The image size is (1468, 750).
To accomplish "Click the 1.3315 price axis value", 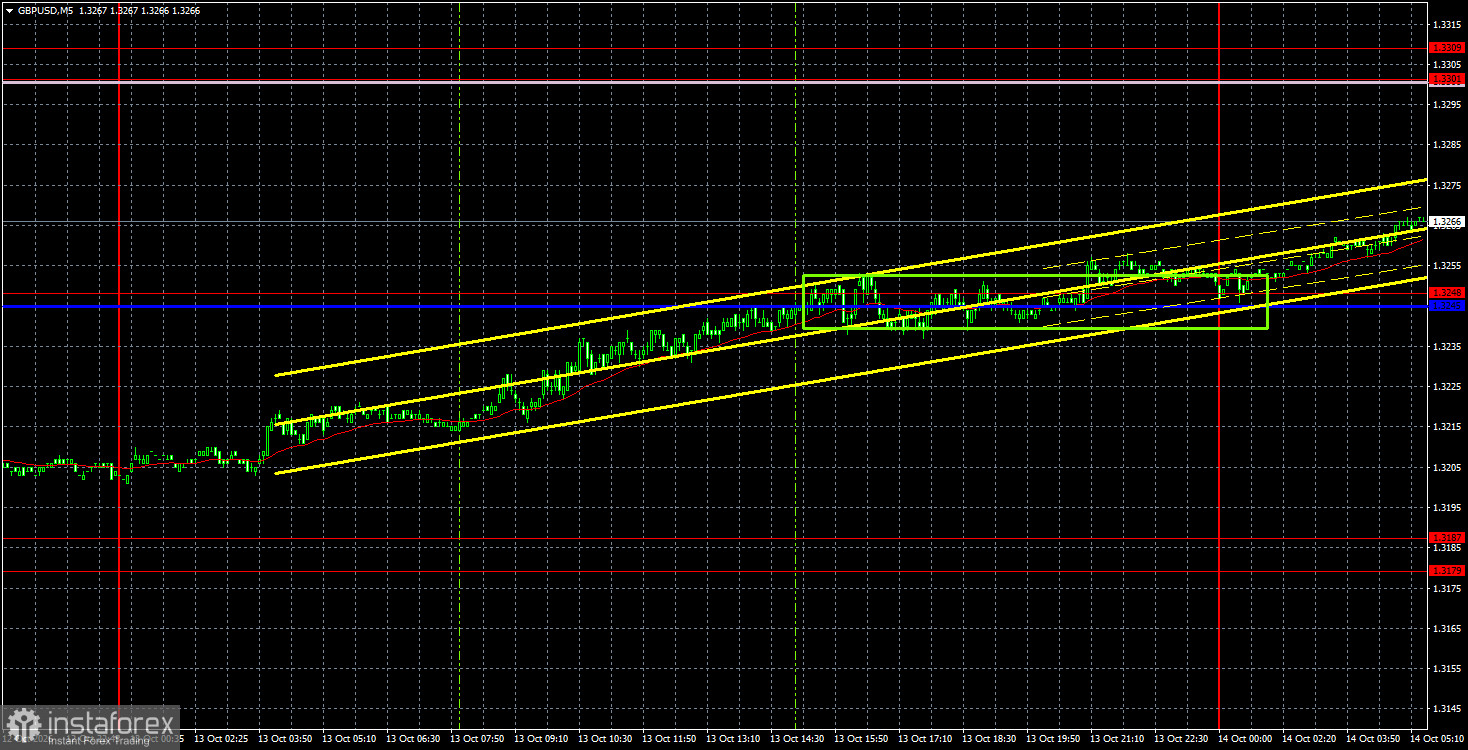I will pyautogui.click(x=1447, y=24).
